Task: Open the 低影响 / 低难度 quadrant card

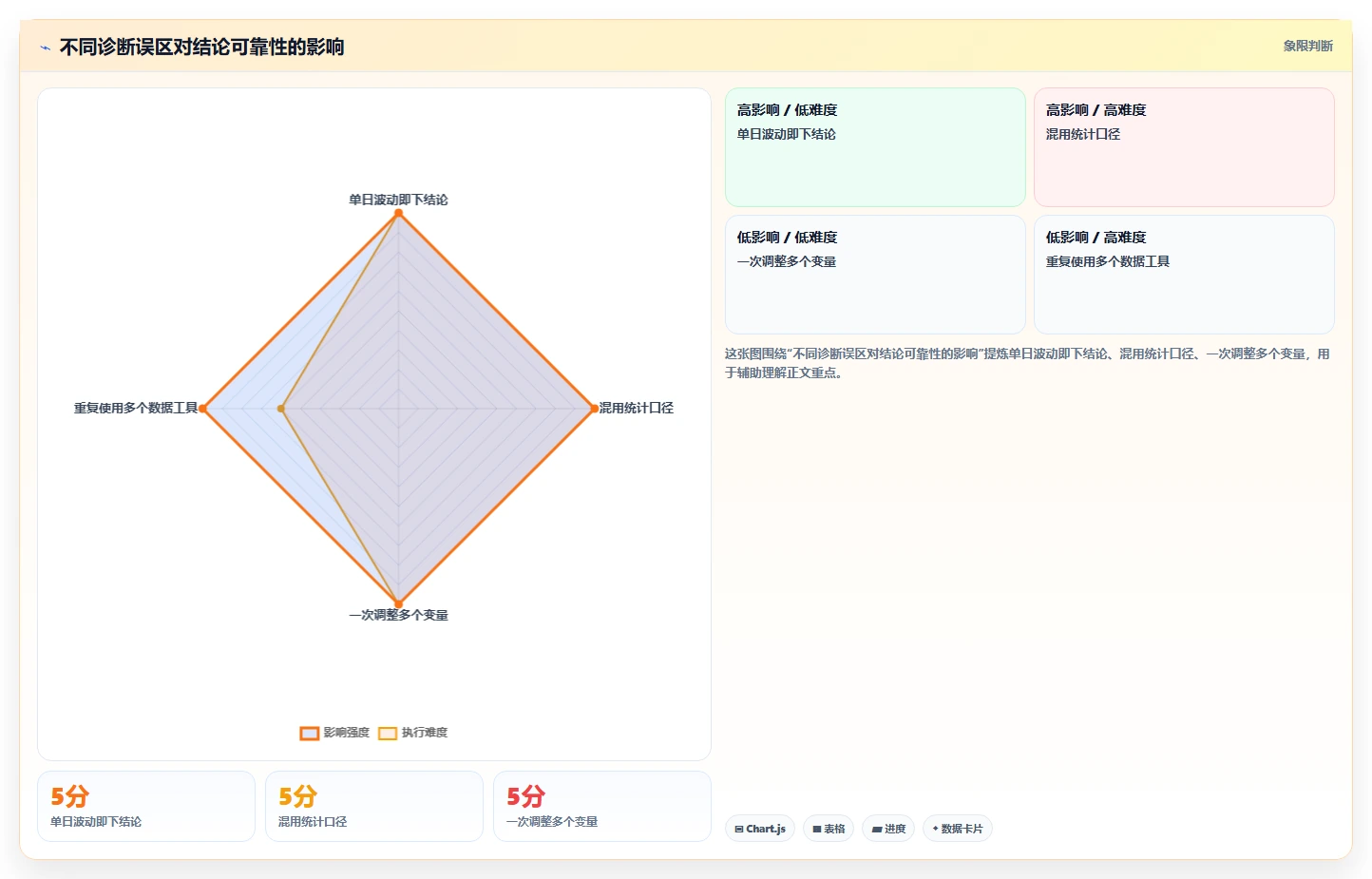Action: [x=875, y=275]
